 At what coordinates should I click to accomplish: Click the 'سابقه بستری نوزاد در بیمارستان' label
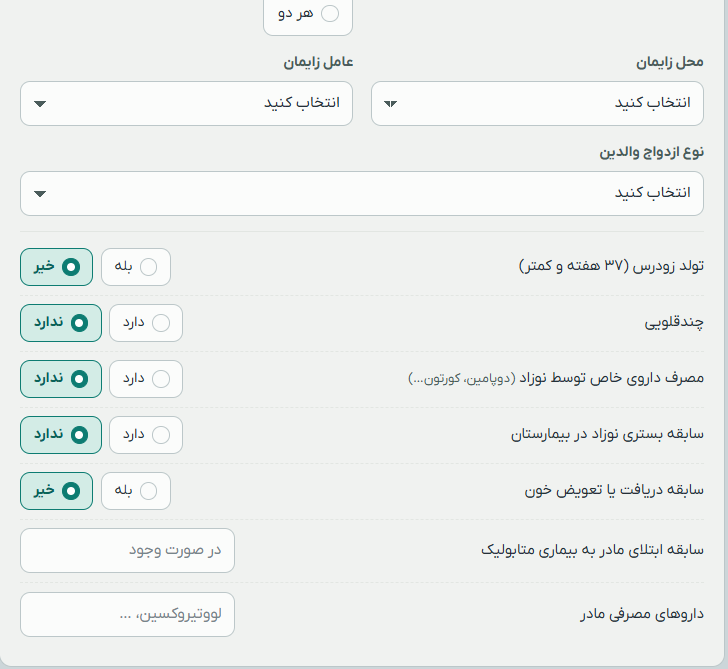[x=607, y=435]
